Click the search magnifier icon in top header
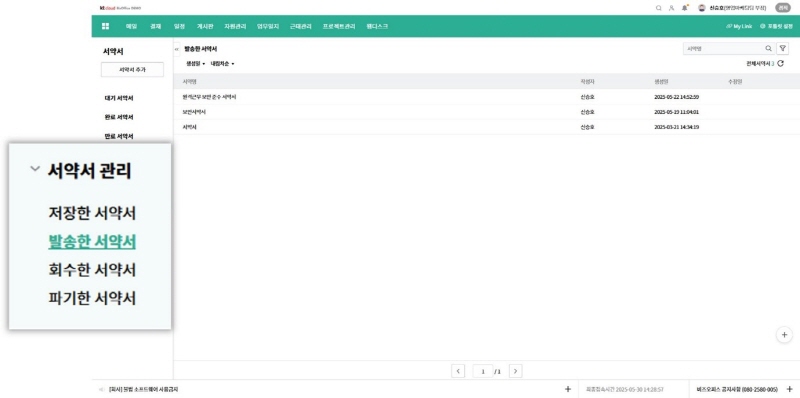Viewport: 800px width, 398px height. click(659, 8)
